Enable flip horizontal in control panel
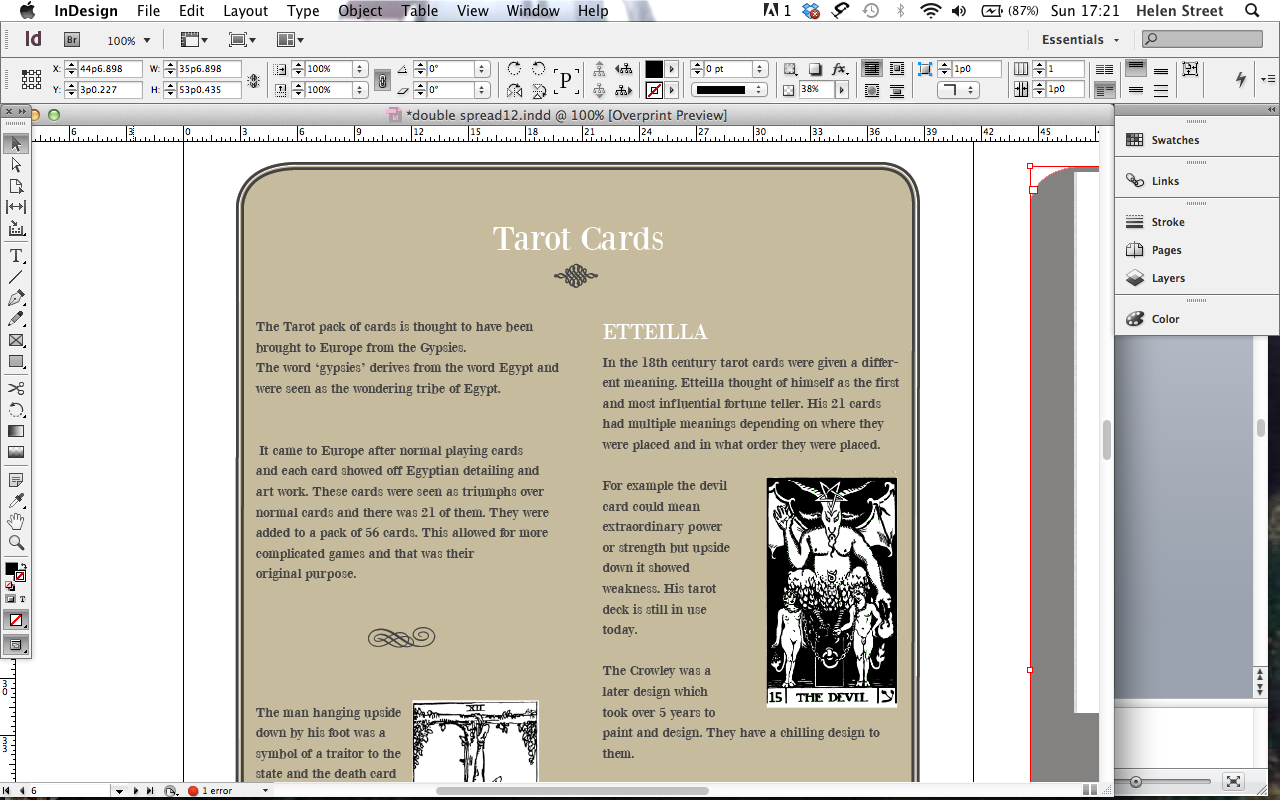1280x800 pixels. tap(515, 90)
